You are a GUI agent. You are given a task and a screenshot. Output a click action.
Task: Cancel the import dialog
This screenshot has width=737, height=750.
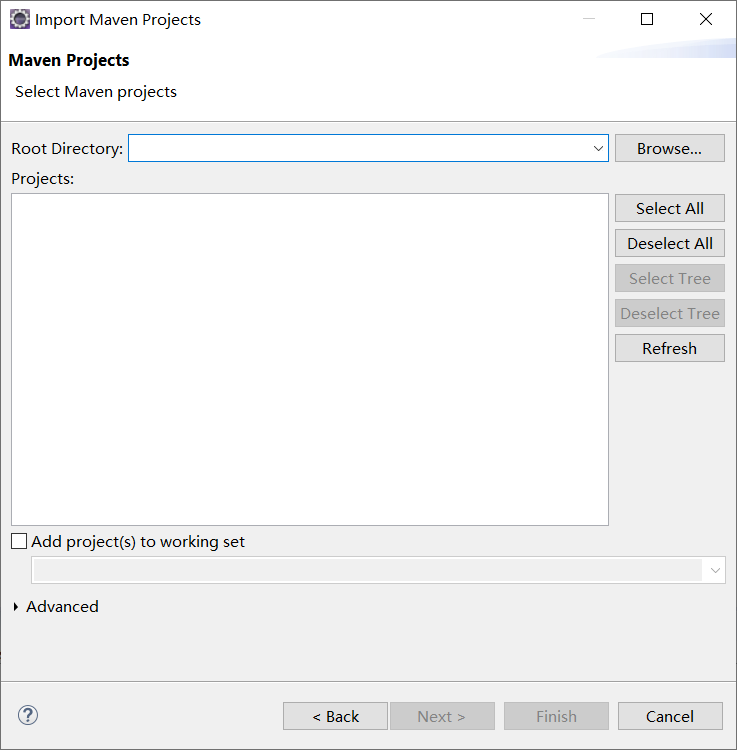point(670,716)
